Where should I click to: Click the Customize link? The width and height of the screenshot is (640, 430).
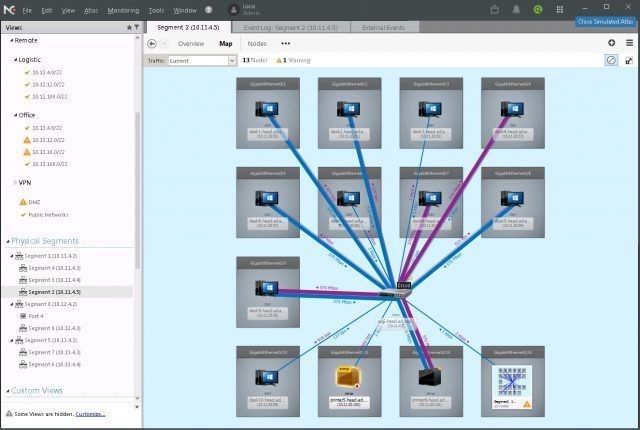90,414
